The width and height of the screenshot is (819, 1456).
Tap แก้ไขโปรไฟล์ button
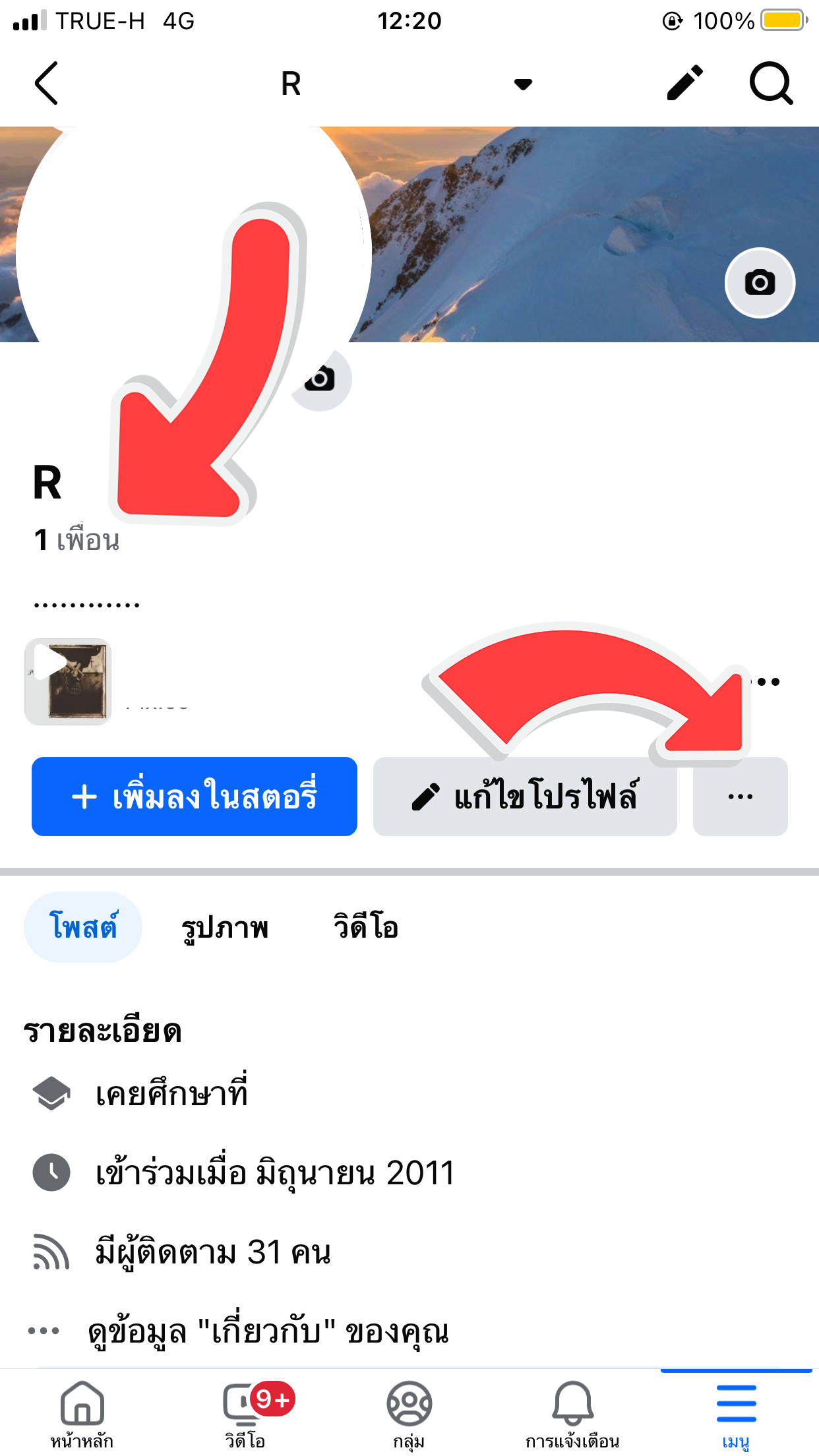coord(525,797)
